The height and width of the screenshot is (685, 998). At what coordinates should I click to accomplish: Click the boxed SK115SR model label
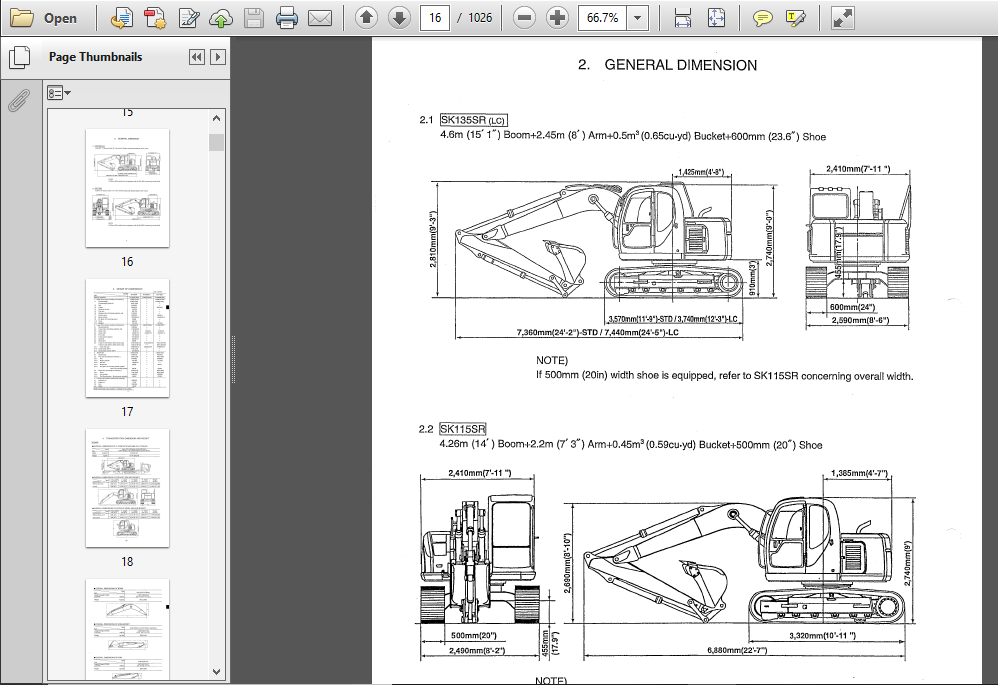pyautogui.click(x=463, y=429)
